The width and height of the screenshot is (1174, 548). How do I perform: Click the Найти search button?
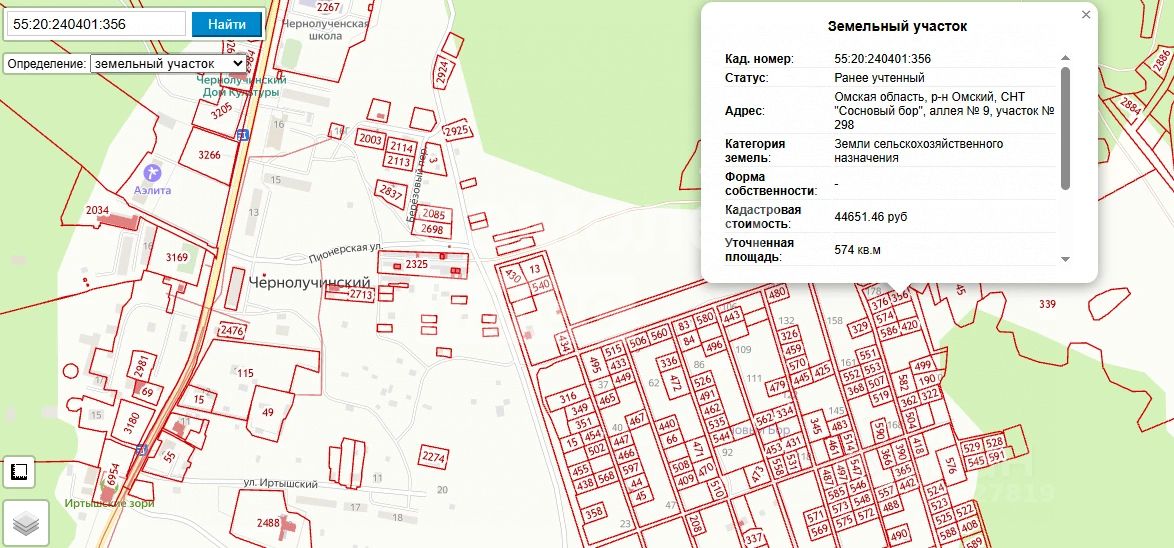point(227,24)
